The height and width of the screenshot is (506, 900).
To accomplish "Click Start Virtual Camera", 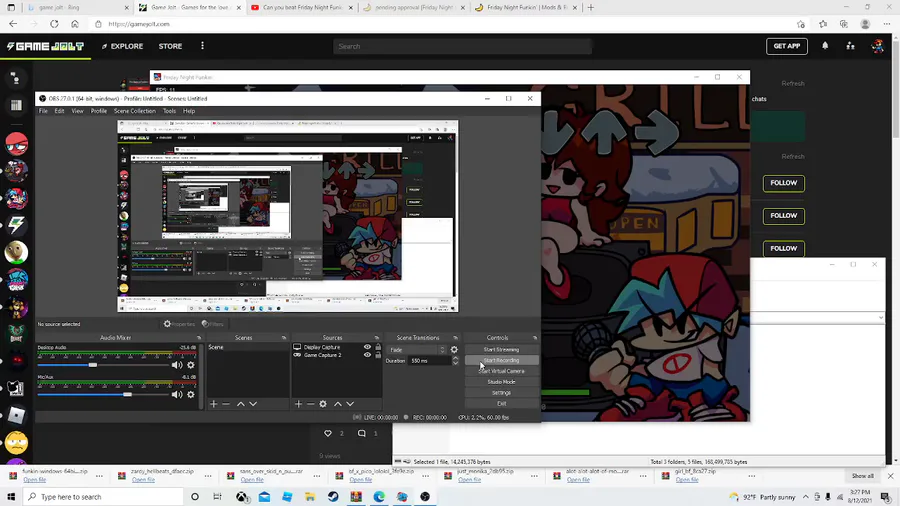I will click(x=501, y=371).
